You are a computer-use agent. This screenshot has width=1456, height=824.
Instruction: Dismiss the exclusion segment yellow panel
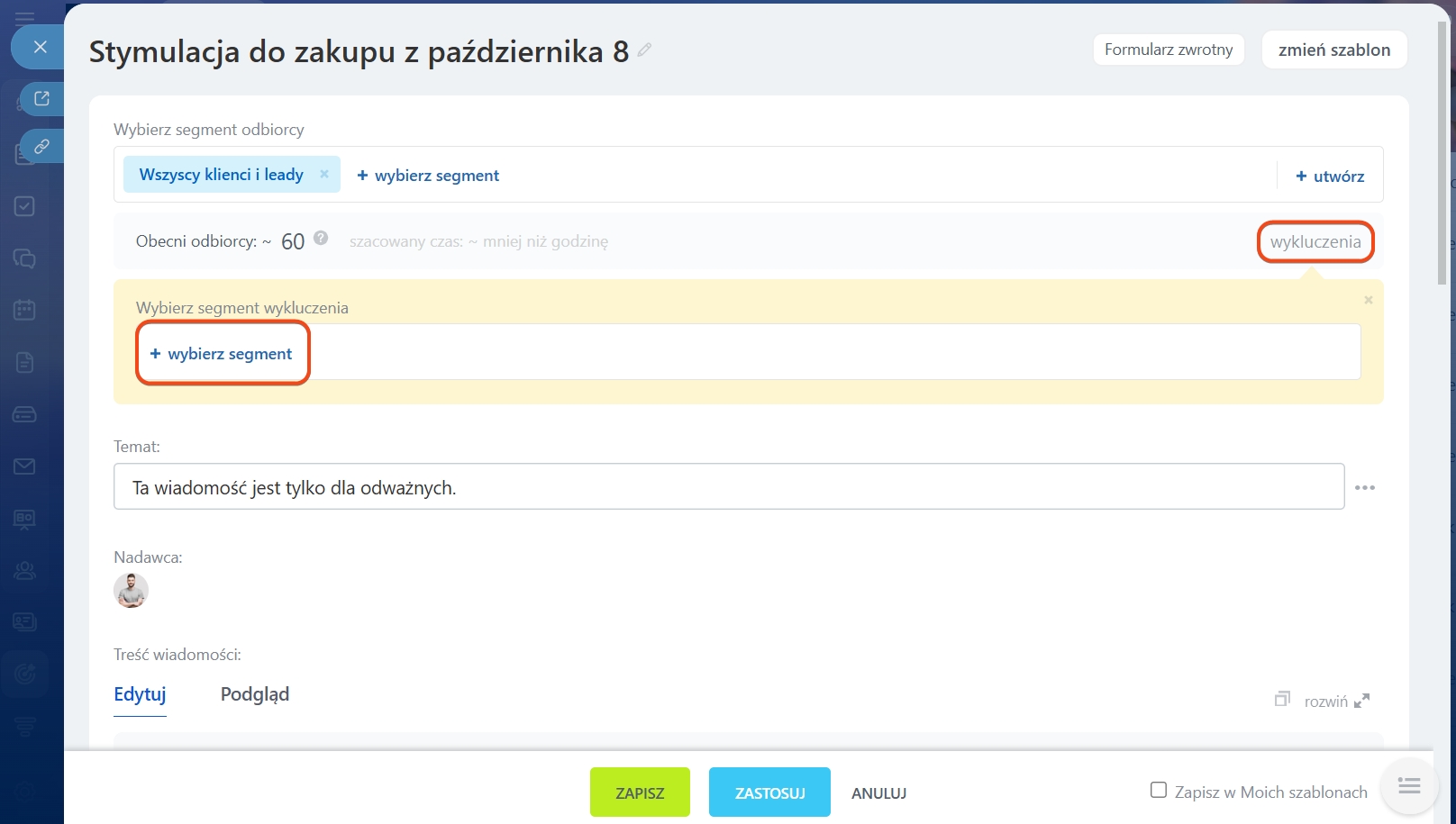coord(1368,300)
